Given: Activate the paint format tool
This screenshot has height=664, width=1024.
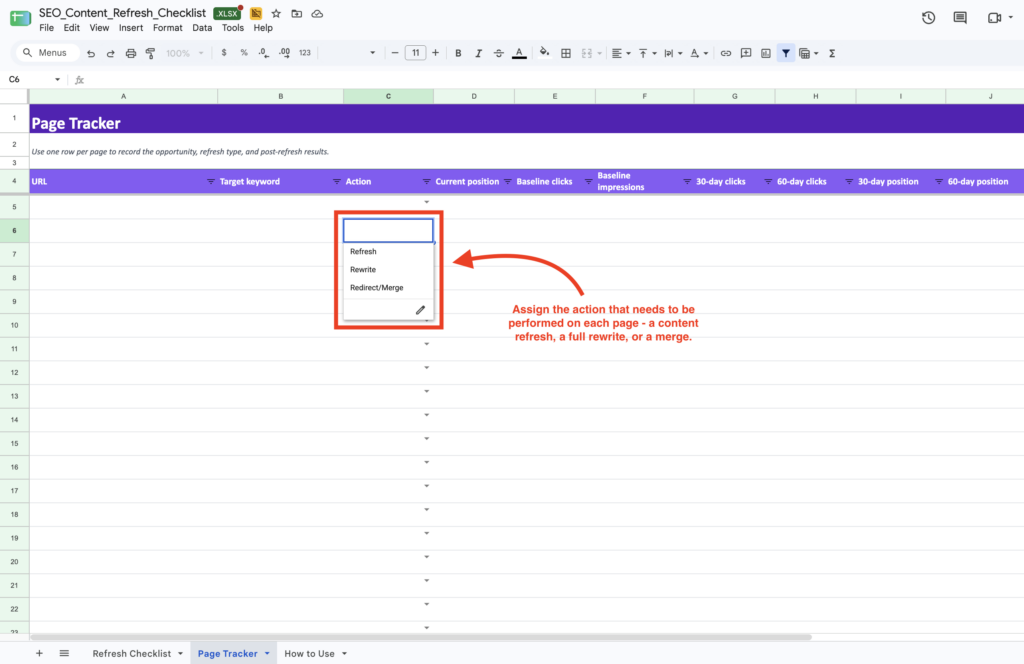Looking at the screenshot, I should [x=150, y=54].
